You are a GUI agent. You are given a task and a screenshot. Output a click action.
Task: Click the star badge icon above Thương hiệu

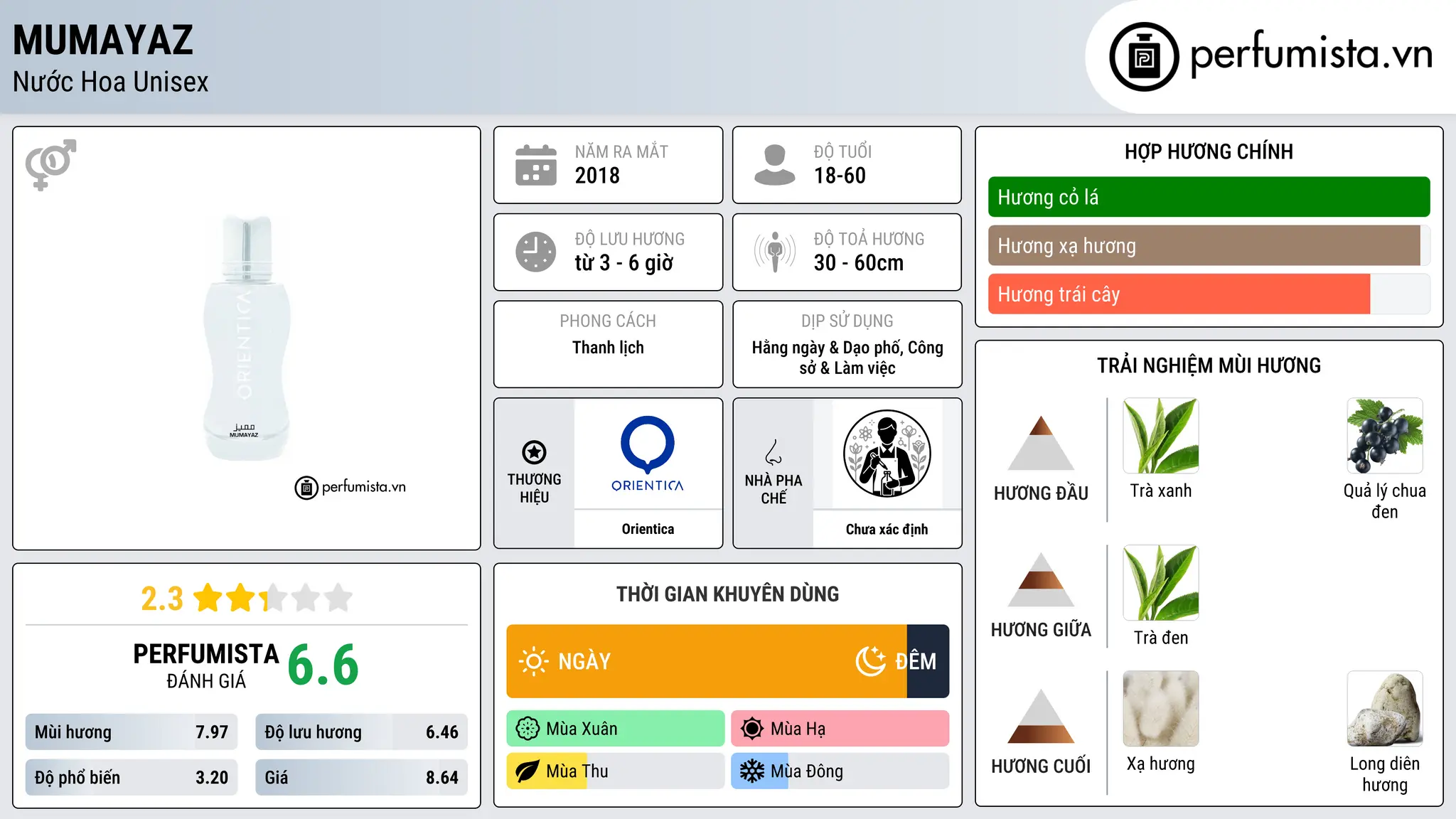[x=534, y=452]
